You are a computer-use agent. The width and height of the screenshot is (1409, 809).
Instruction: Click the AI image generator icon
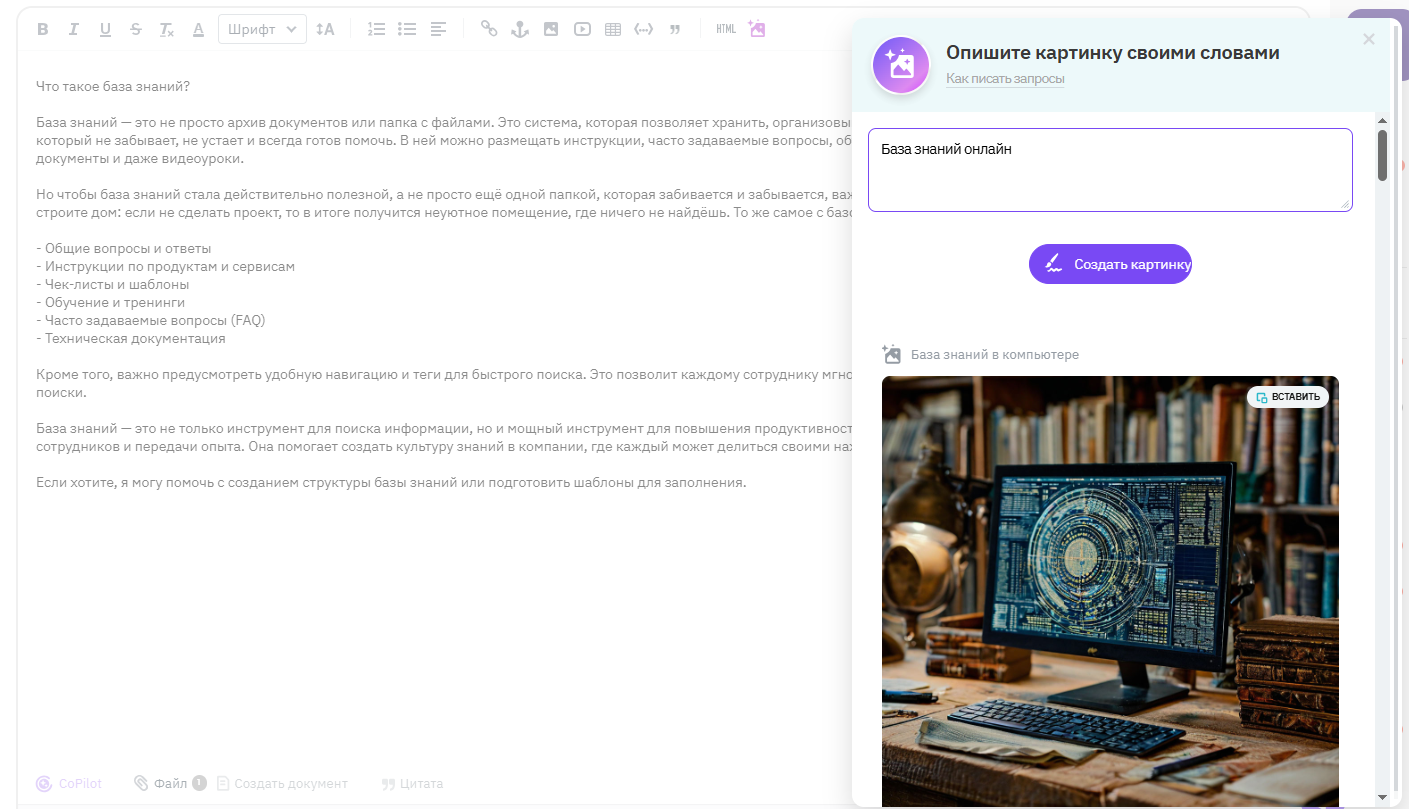click(757, 29)
